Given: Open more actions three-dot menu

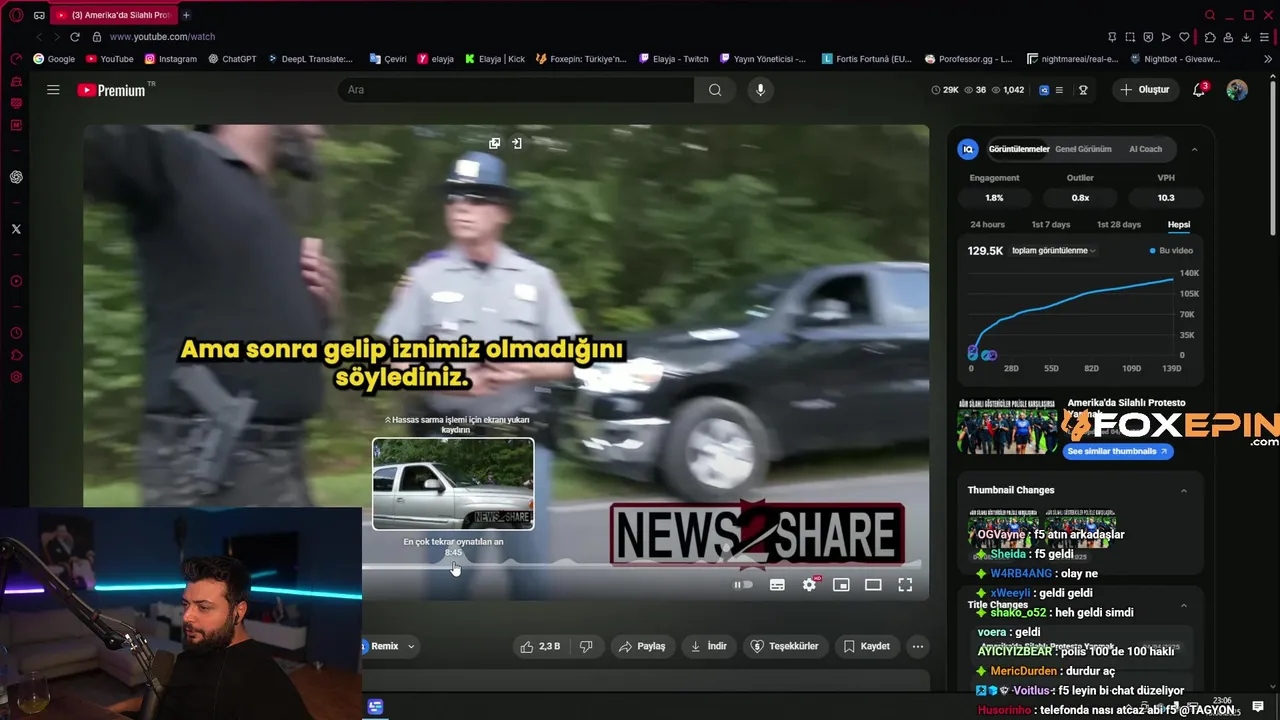Looking at the screenshot, I should coord(917,647).
